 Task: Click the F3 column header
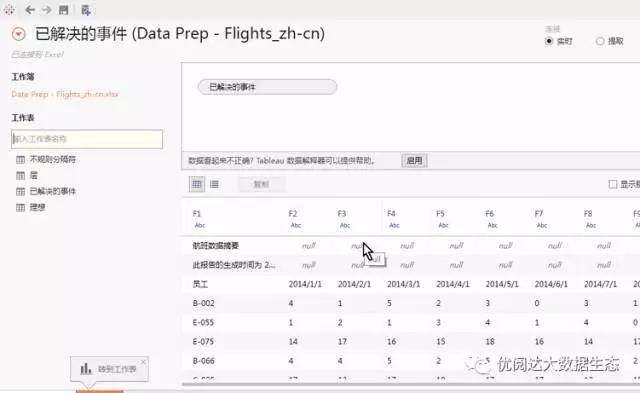(x=342, y=214)
